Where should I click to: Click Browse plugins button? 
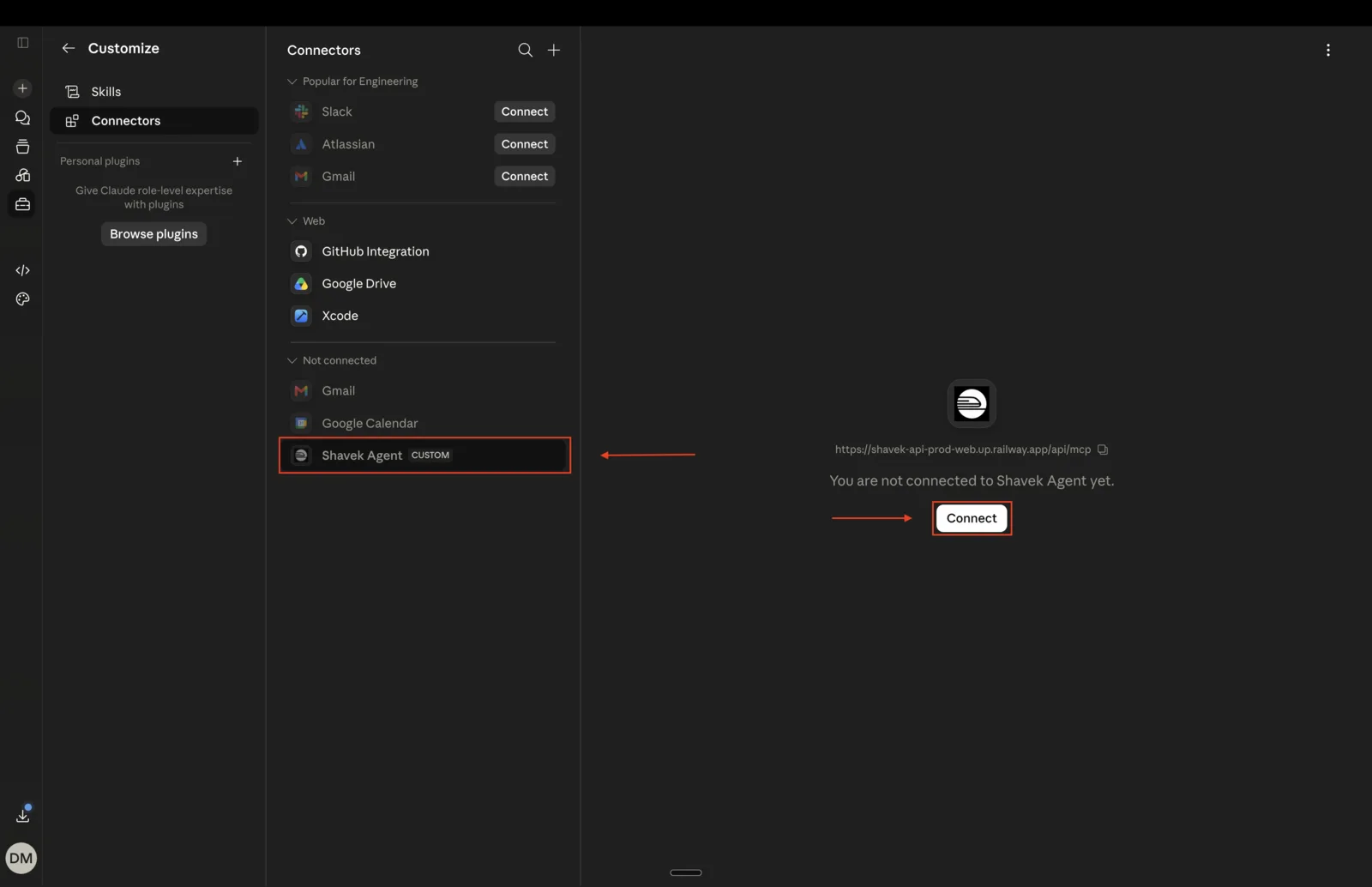(x=153, y=234)
